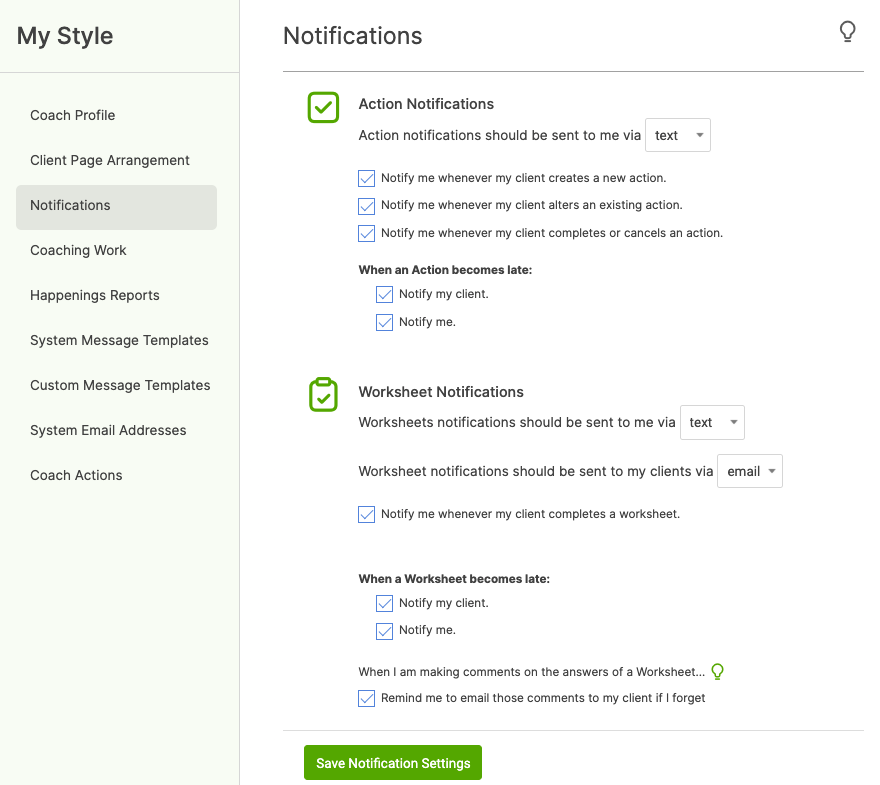Screen dimensions: 880x785
Task: Click the green Action Notifications checkmark icon
Action: pos(323,107)
